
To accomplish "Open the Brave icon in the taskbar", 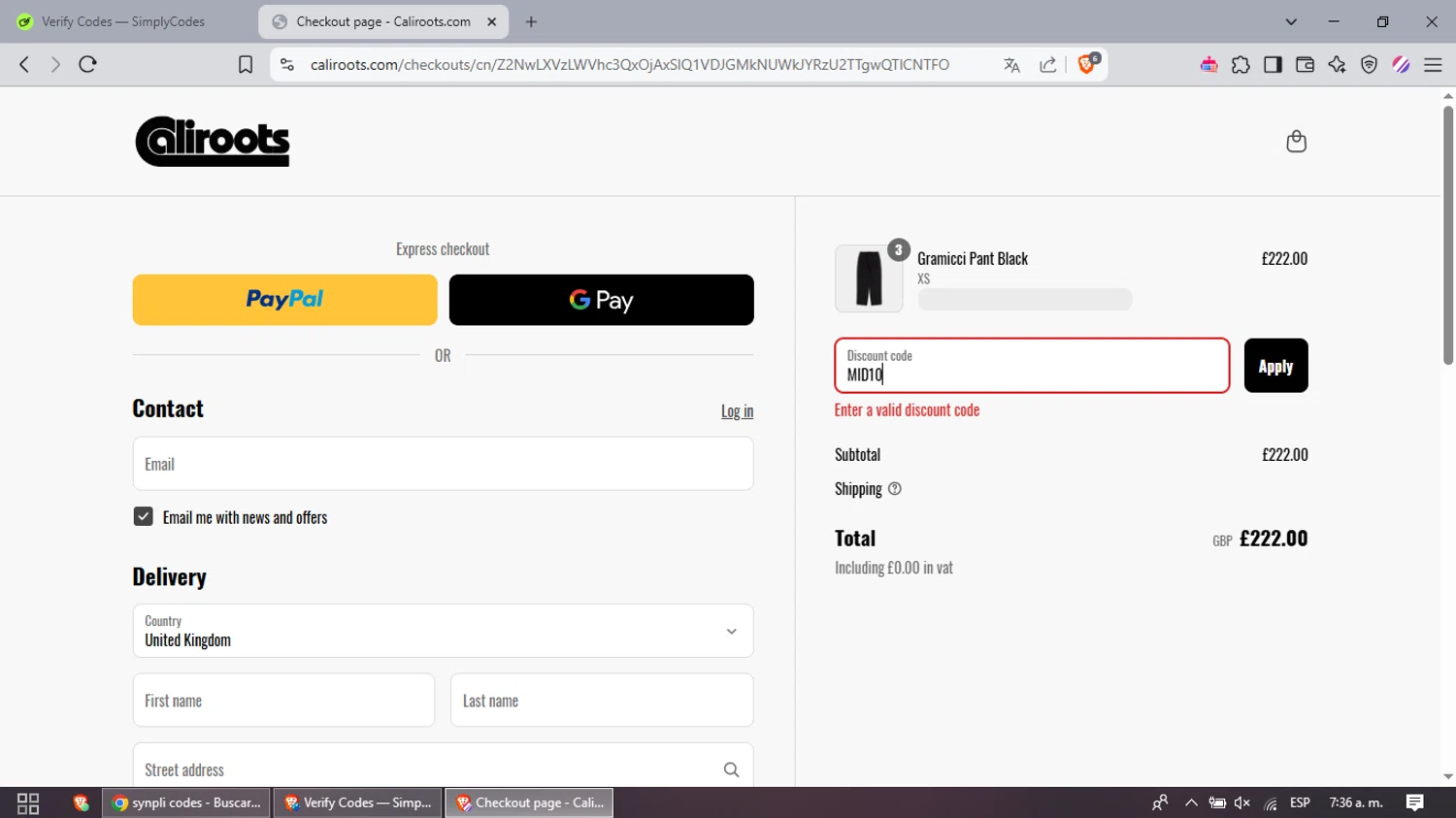I will click(81, 802).
